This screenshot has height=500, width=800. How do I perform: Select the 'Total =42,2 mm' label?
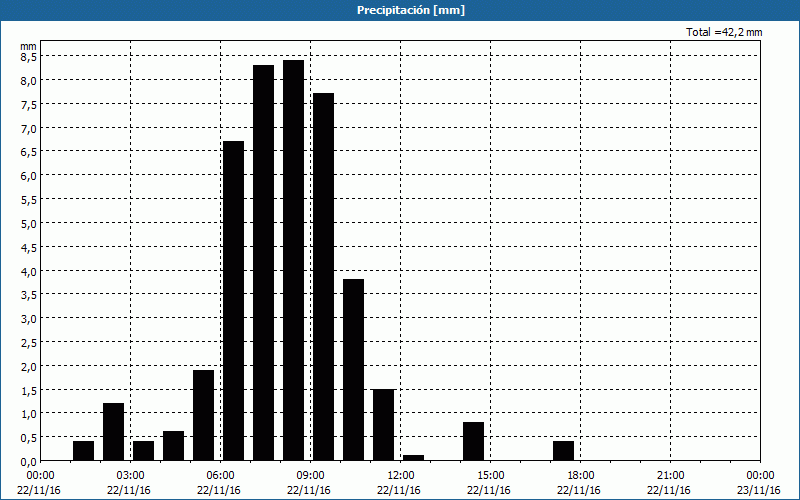[724, 32]
